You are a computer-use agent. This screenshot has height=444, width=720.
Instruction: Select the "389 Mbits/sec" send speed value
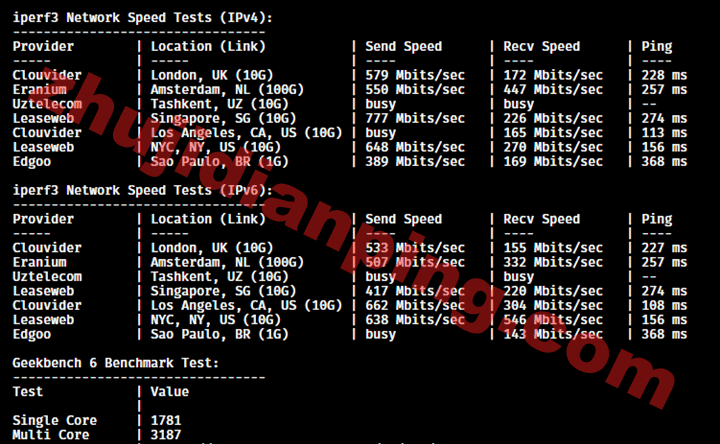tap(415, 162)
